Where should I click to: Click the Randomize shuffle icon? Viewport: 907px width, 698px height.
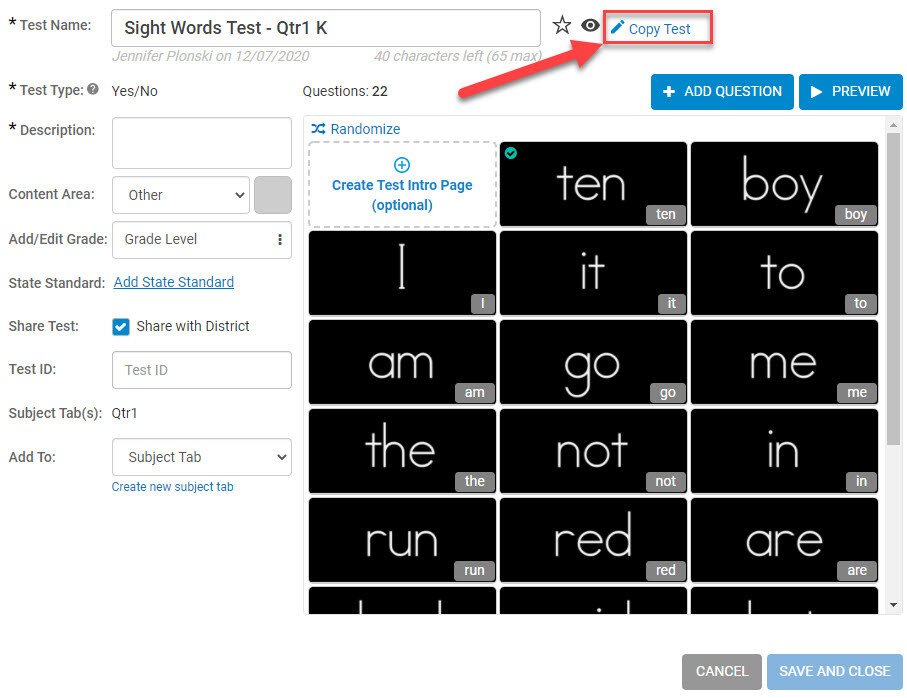(x=318, y=128)
